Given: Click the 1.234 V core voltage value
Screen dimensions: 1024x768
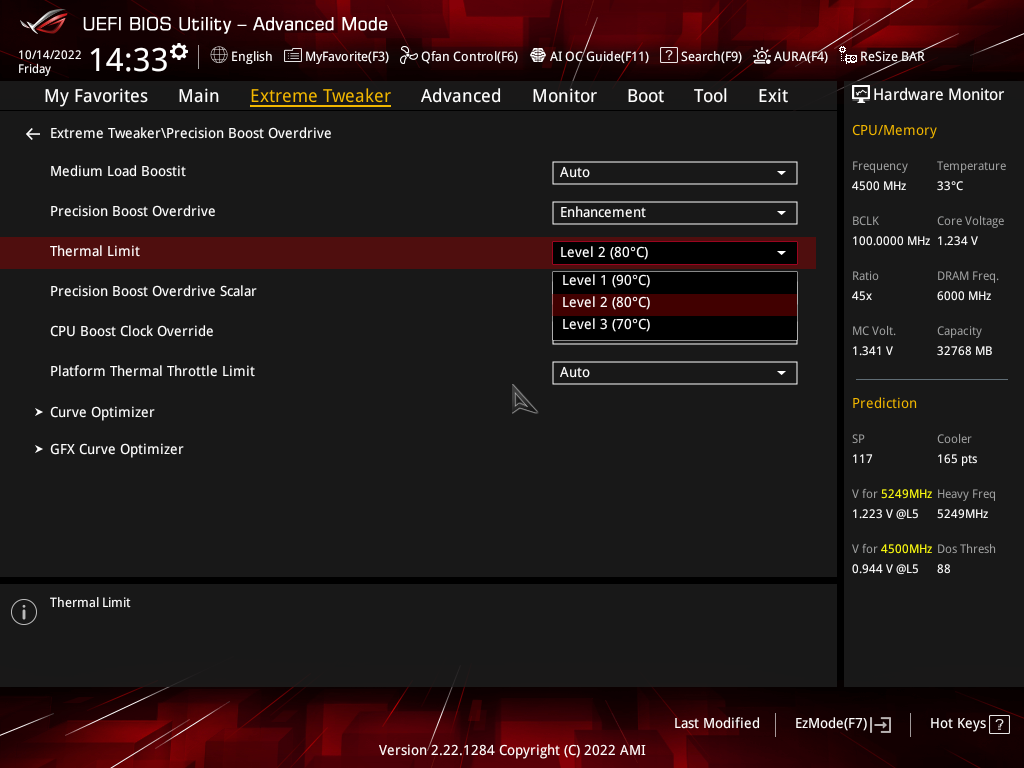Looking at the screenshot, I should tap(957, 241).
